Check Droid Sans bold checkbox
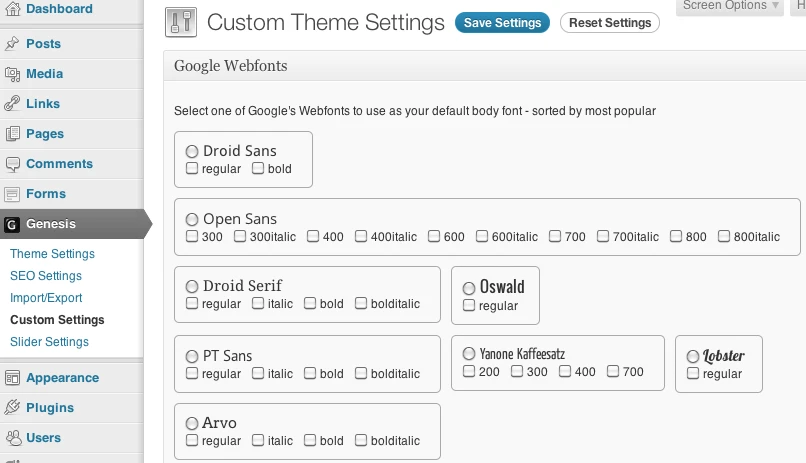The width and height of the screenshot is (806, 463). [x=258, y=168]
